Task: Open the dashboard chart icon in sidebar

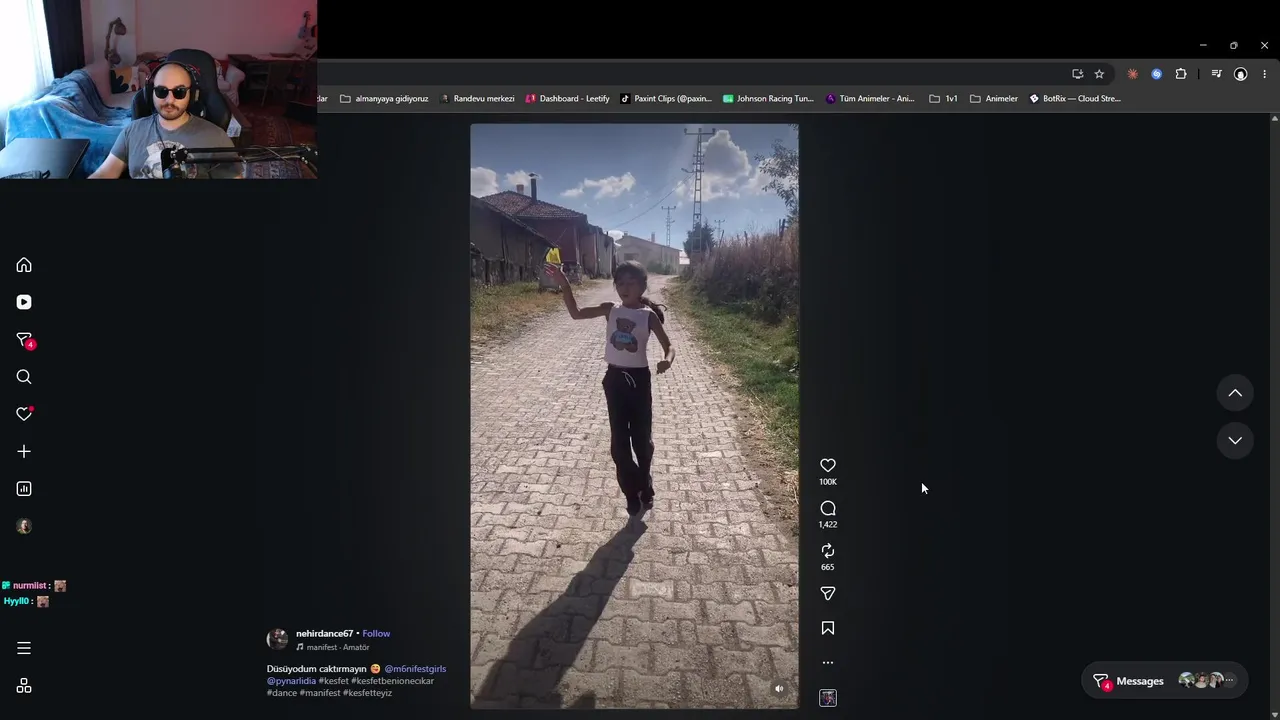Action: coord(24,489)
